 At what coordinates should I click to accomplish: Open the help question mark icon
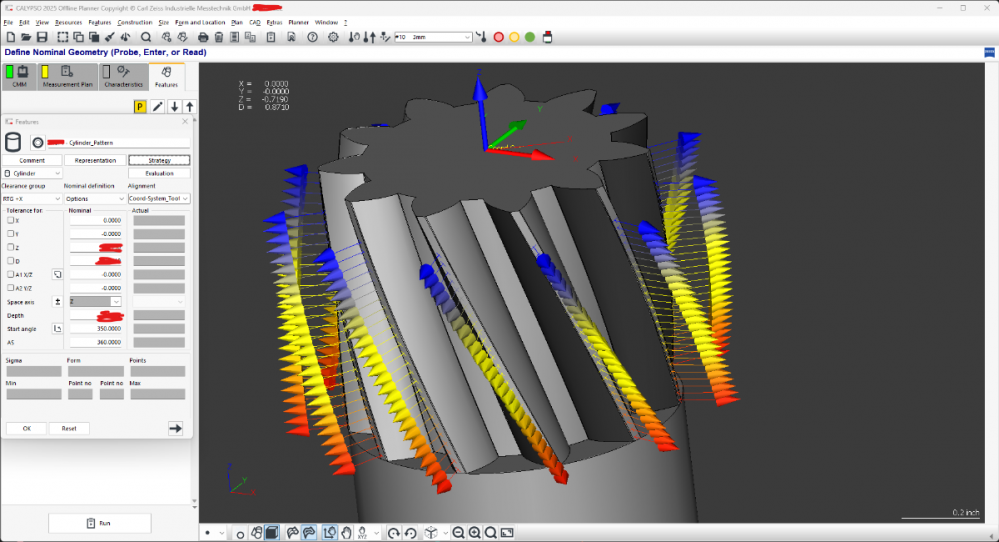tap(312, 38)
